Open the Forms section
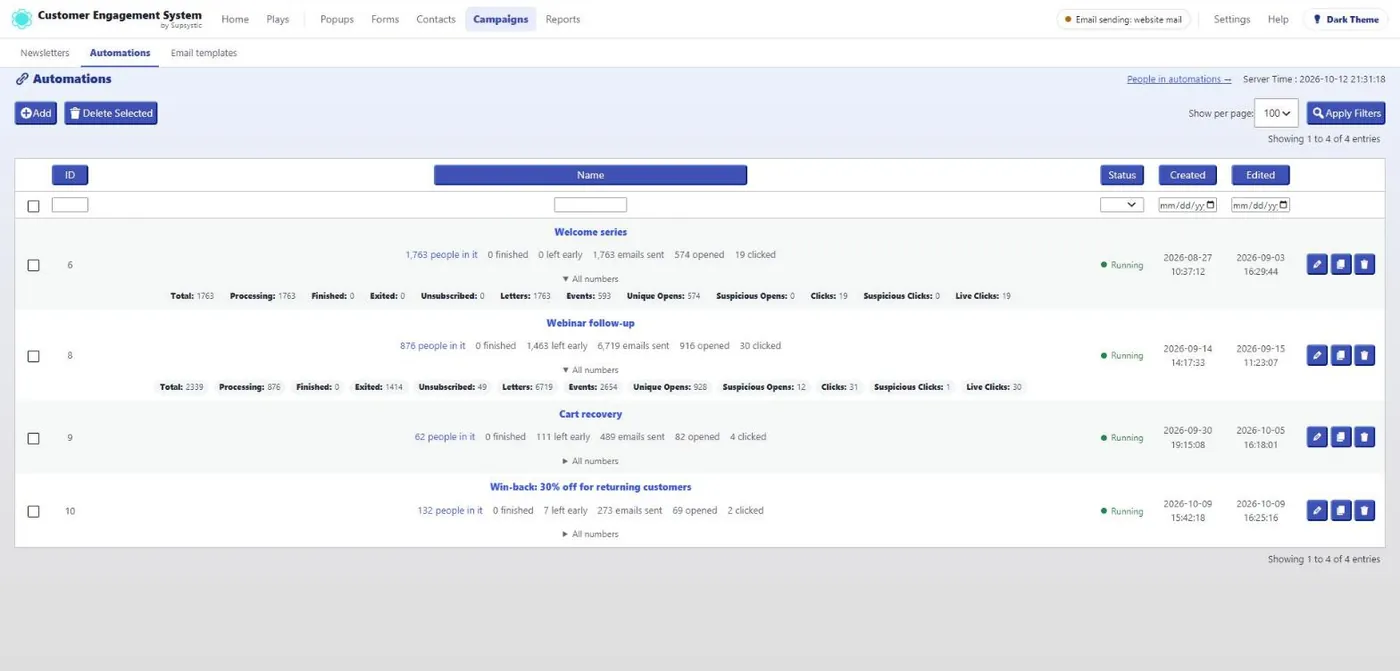 385,19
